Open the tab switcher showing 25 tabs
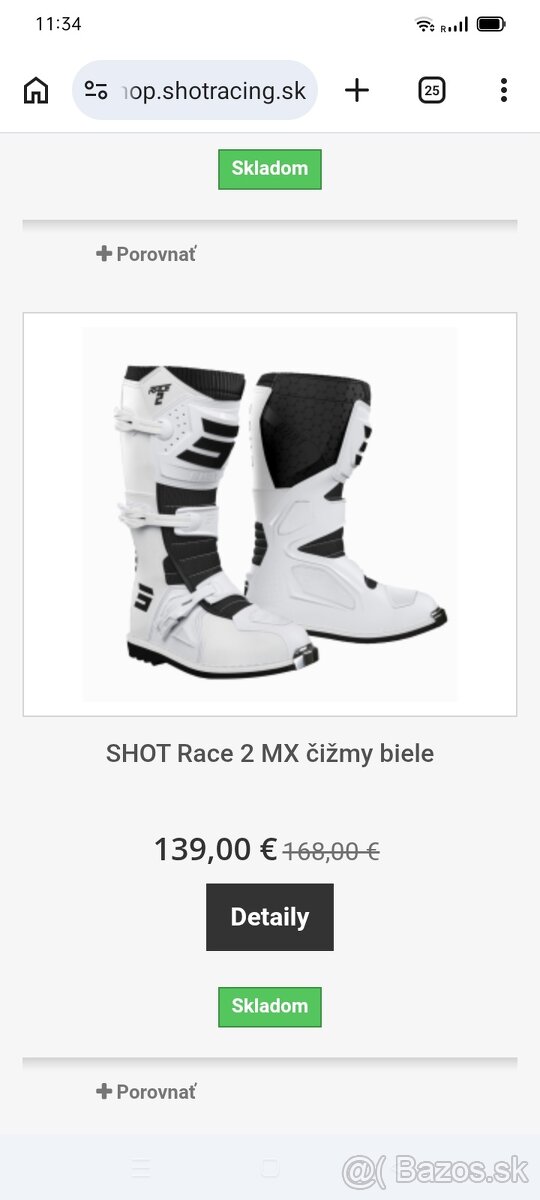Image resolution: width=540 pixels, height=1200 pixels. [x=431, y=91]
